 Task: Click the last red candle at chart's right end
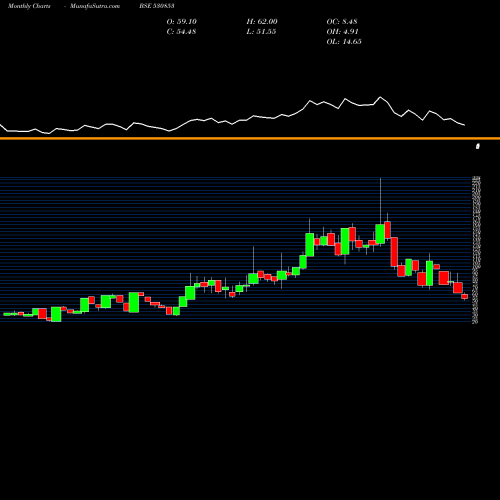pos(465,296)
